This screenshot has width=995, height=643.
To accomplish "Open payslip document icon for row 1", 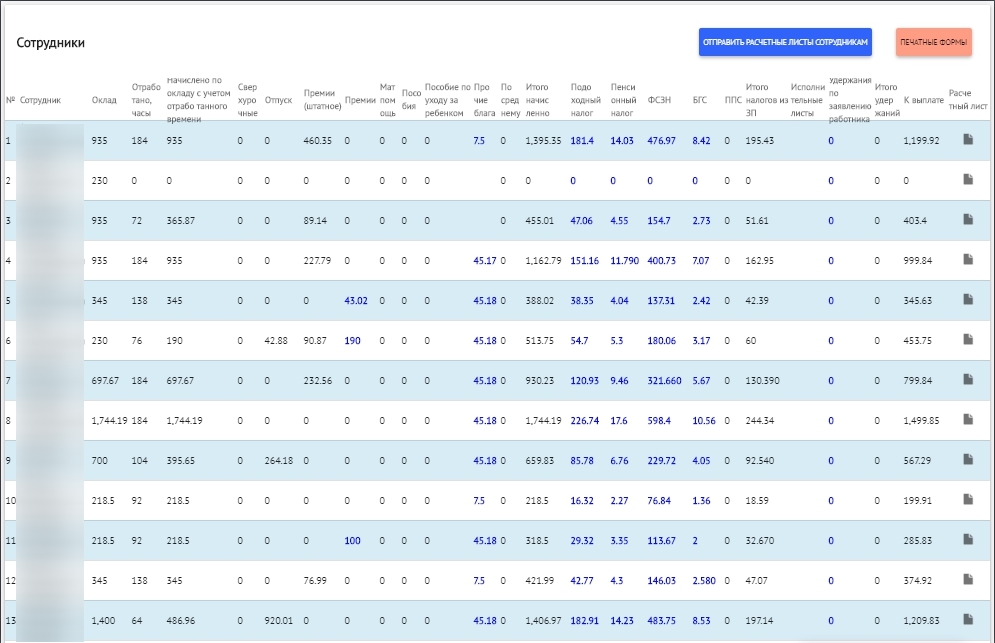I will pos(967,139).
